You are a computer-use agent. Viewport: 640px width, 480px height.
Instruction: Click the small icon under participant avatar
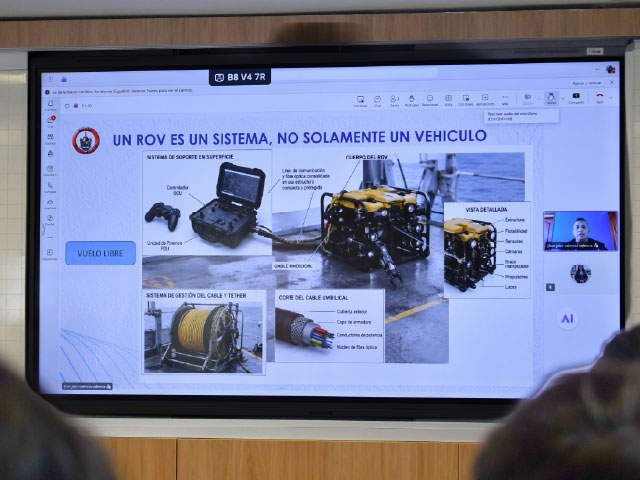click(x=550, y=287)
